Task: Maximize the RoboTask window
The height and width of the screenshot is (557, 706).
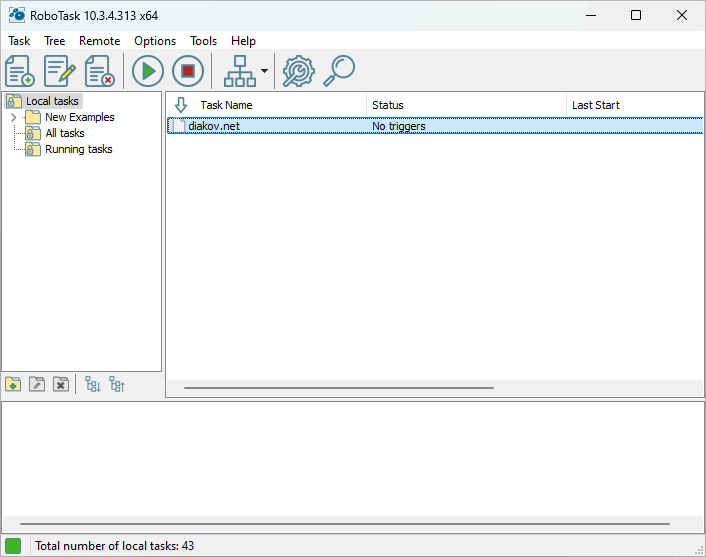Action: (636, 15)
